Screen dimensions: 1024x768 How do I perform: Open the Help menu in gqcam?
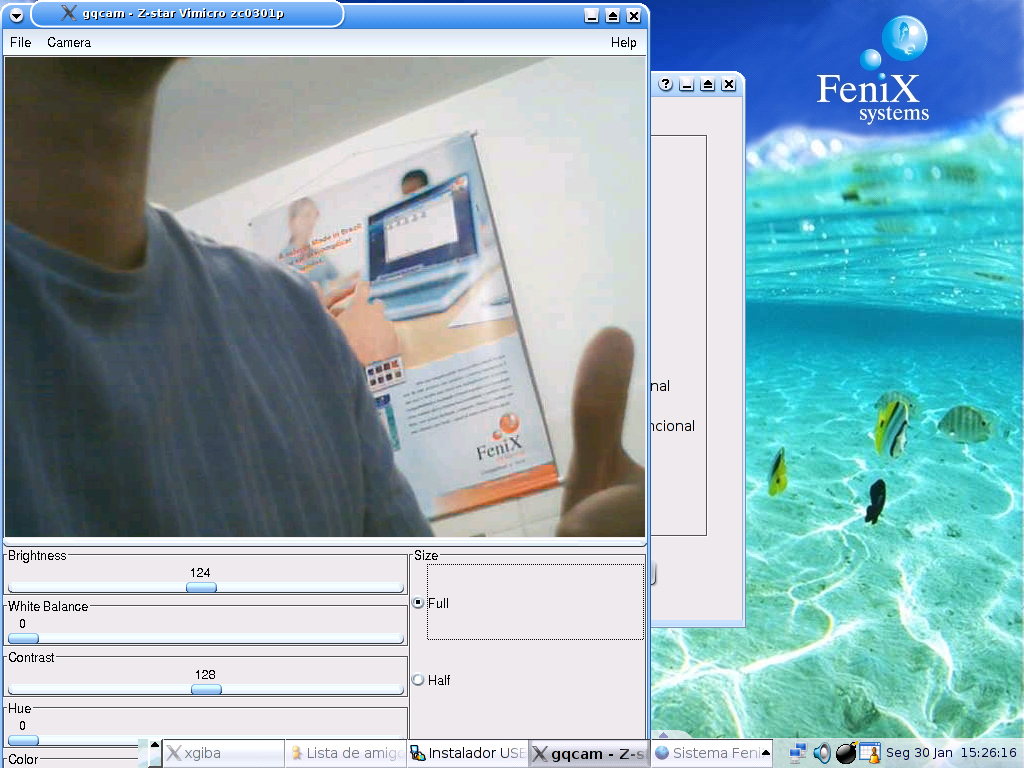click(624, 42)
